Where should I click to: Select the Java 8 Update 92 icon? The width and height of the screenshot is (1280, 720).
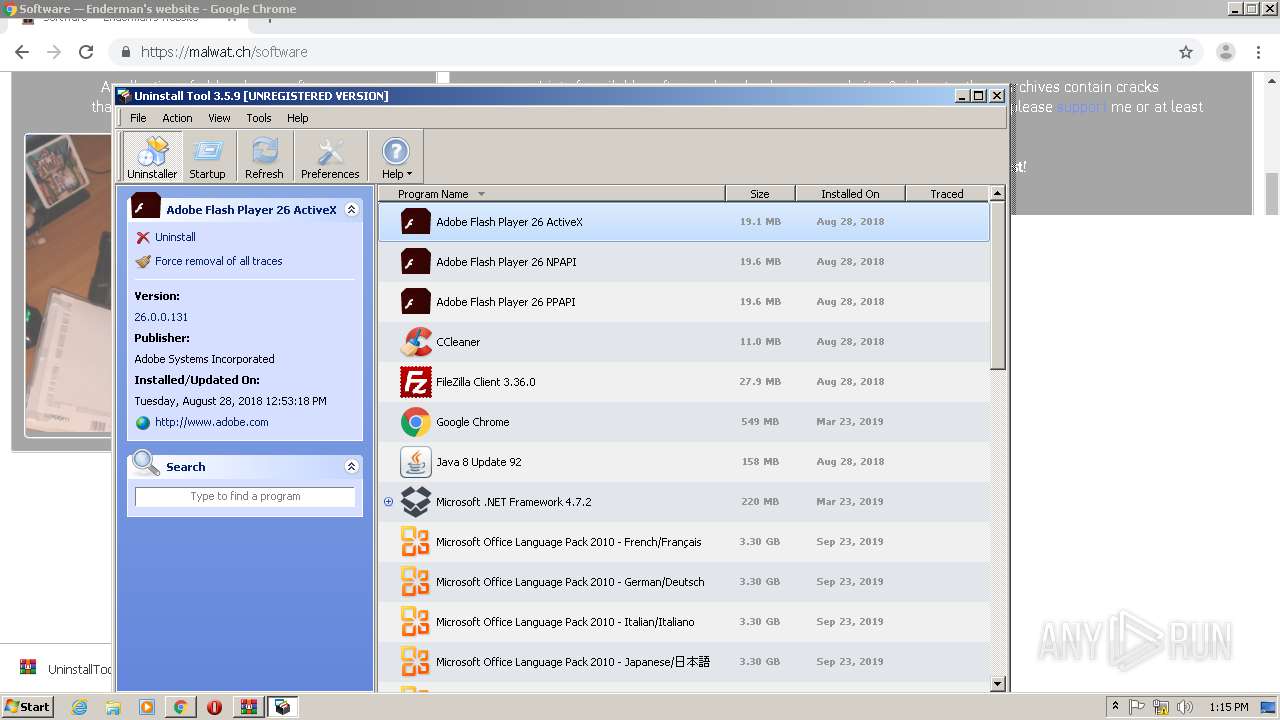point(415,462)
